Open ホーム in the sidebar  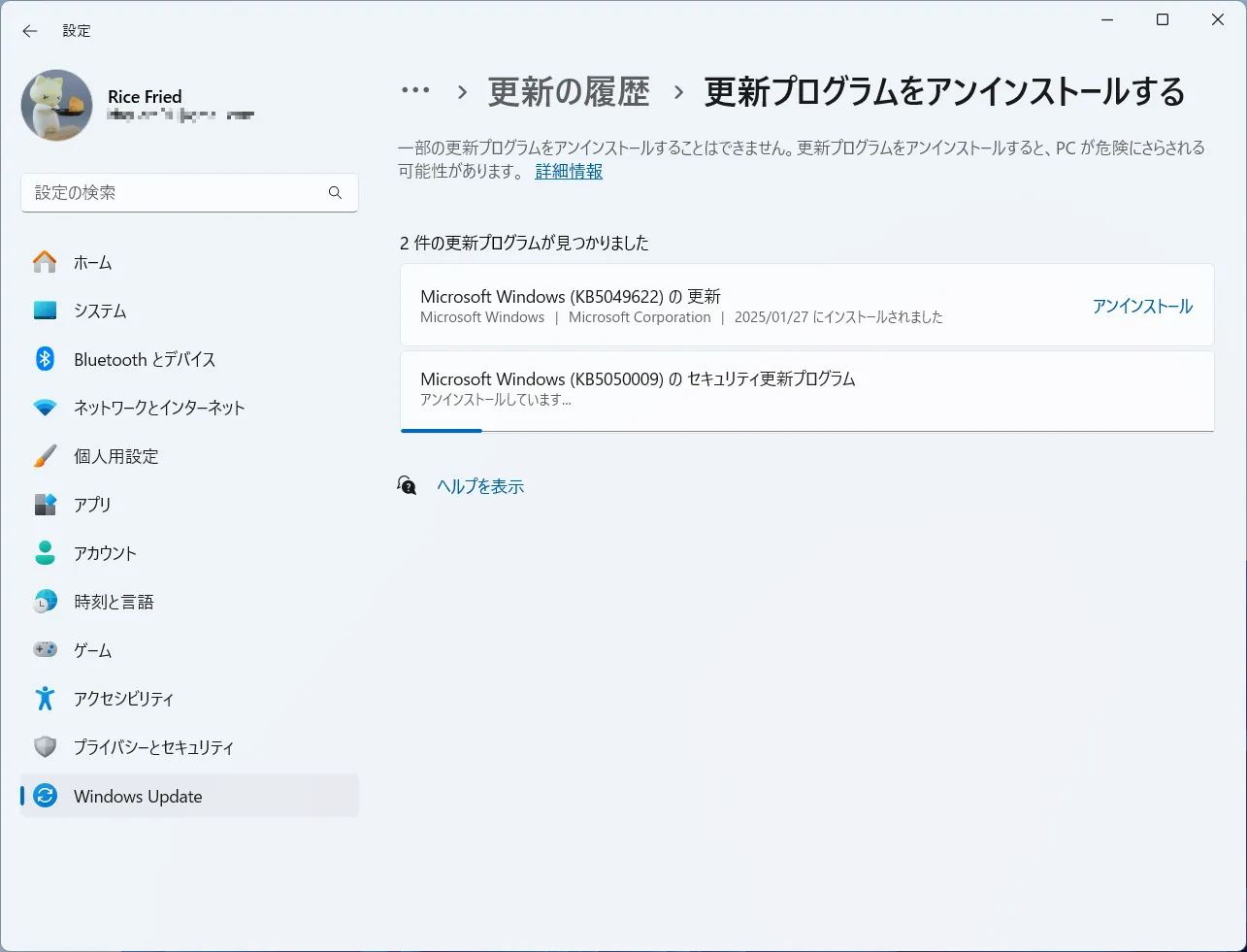click(x=189, y=262)
